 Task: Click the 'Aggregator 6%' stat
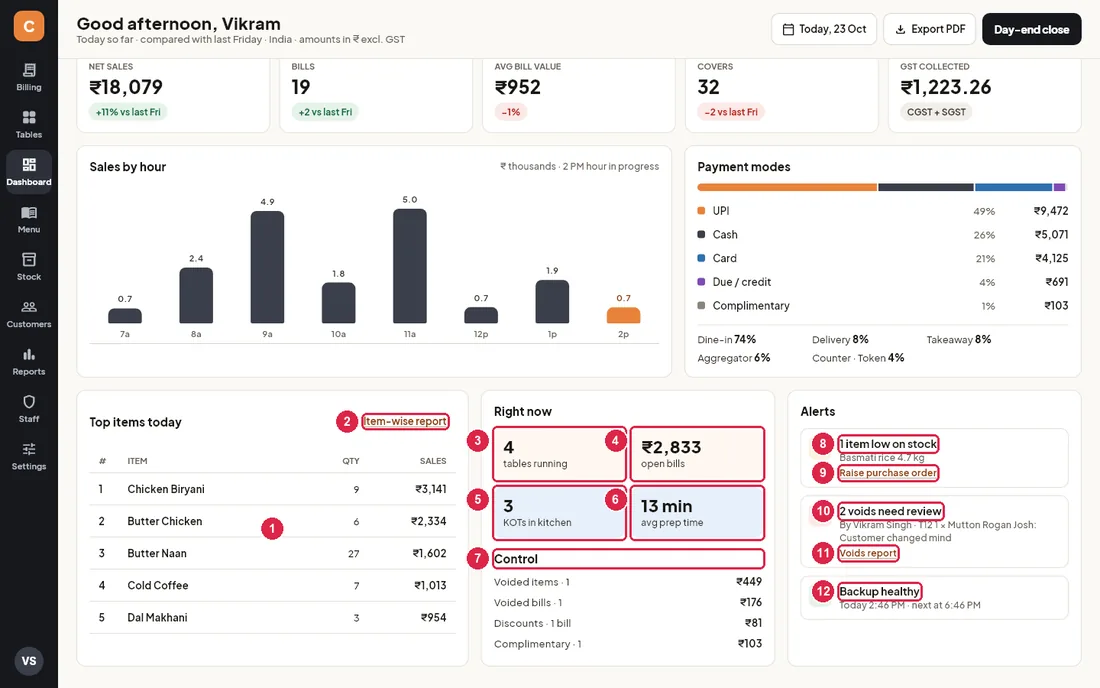734,358
